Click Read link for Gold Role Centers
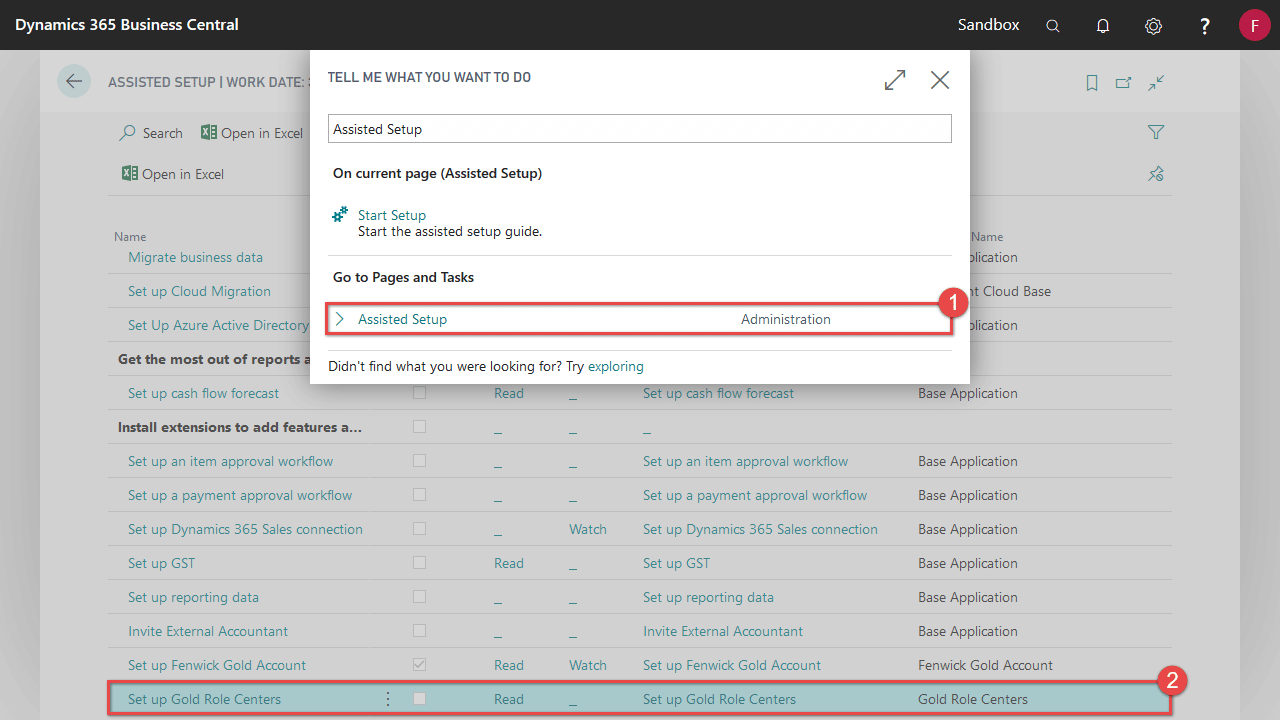The image size is (1280, 720). click(509, 699)
